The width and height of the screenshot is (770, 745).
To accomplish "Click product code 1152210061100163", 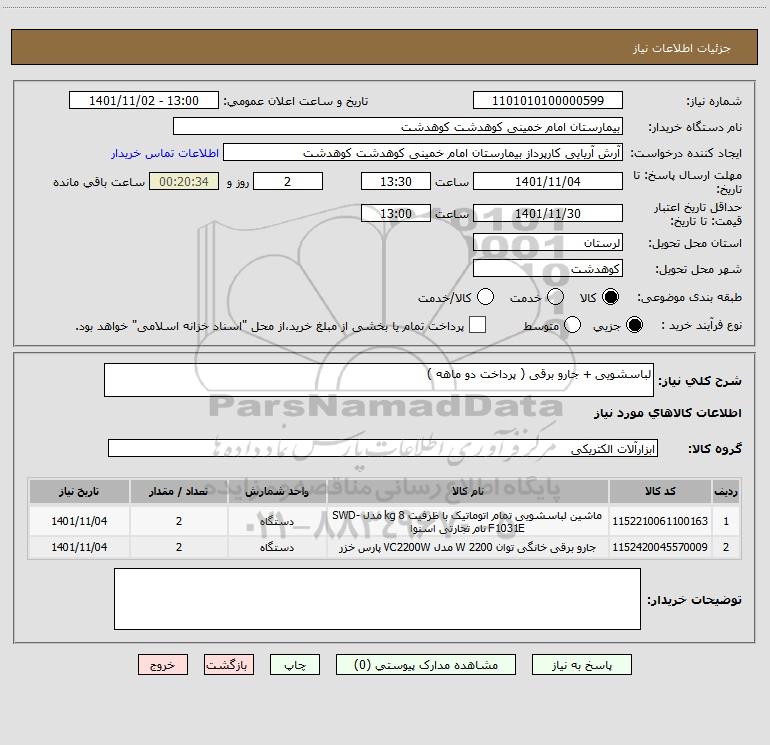I will tap(660, 521).
